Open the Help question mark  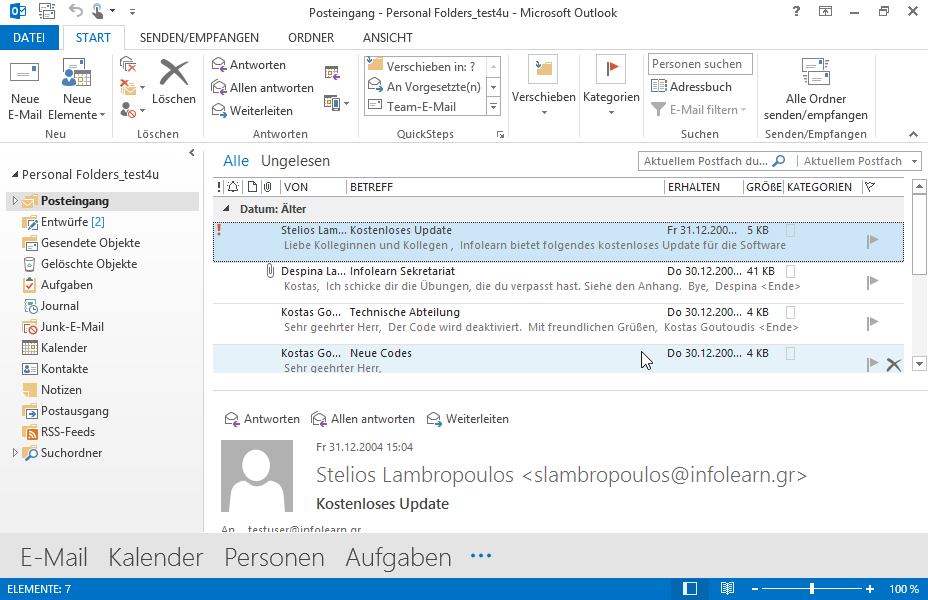click(796, 11)
